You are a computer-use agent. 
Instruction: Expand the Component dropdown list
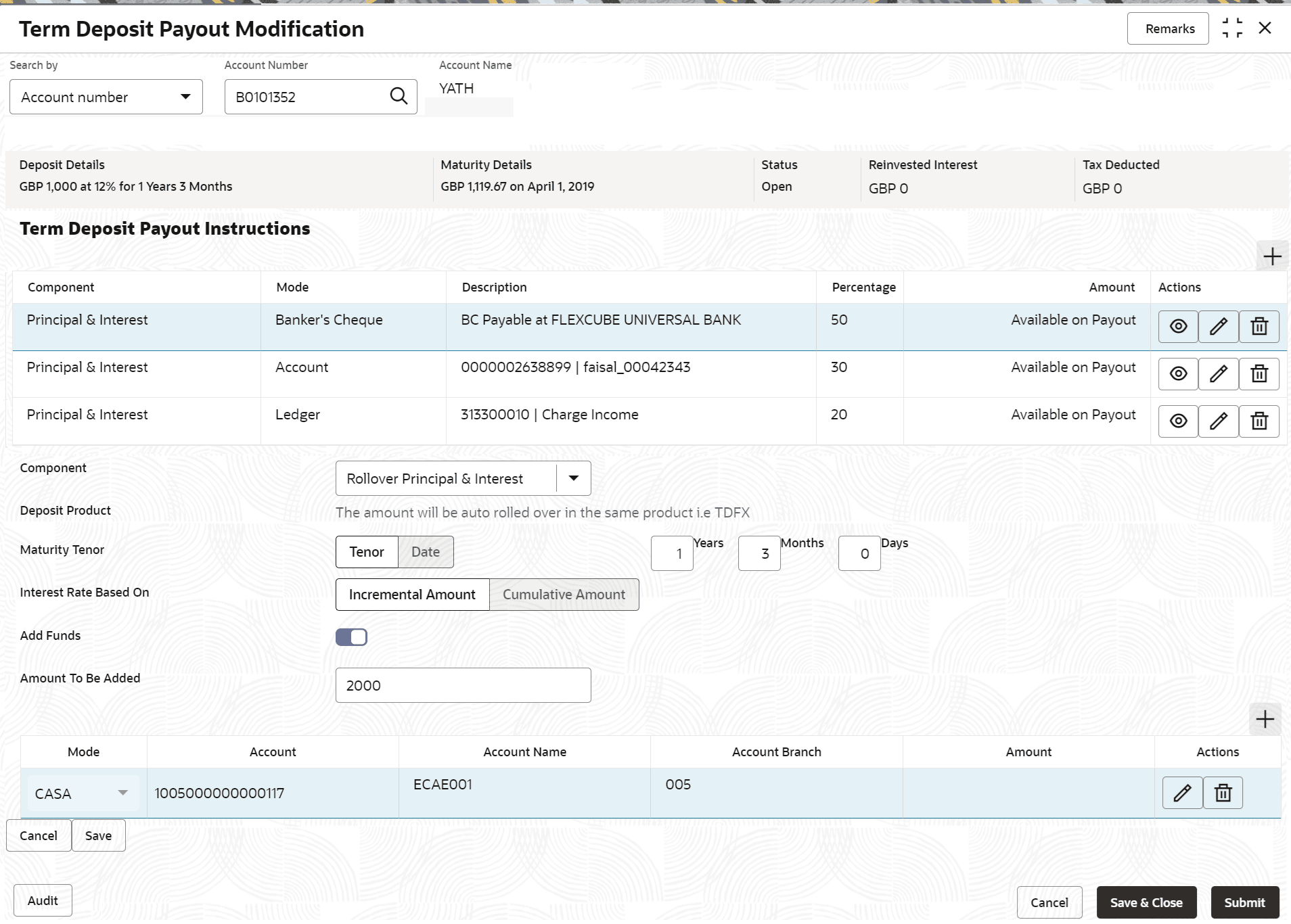click(573, 479)
